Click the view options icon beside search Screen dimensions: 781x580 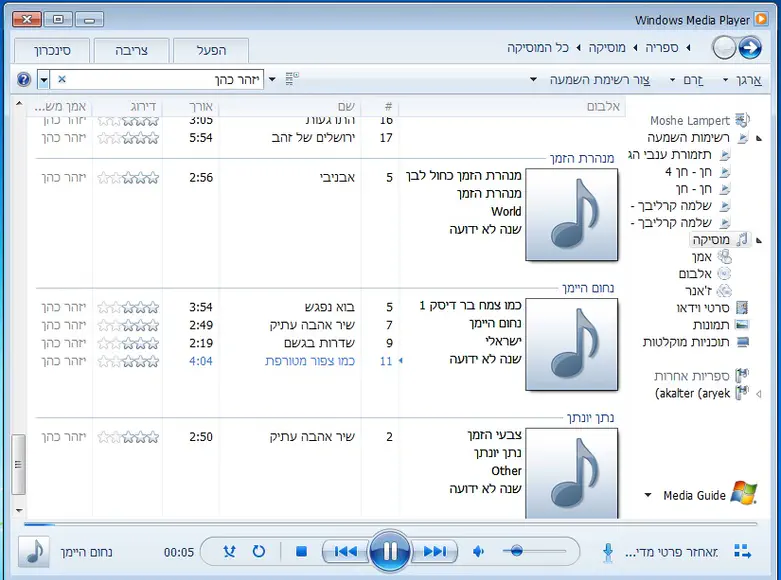[x=292, y=79]
